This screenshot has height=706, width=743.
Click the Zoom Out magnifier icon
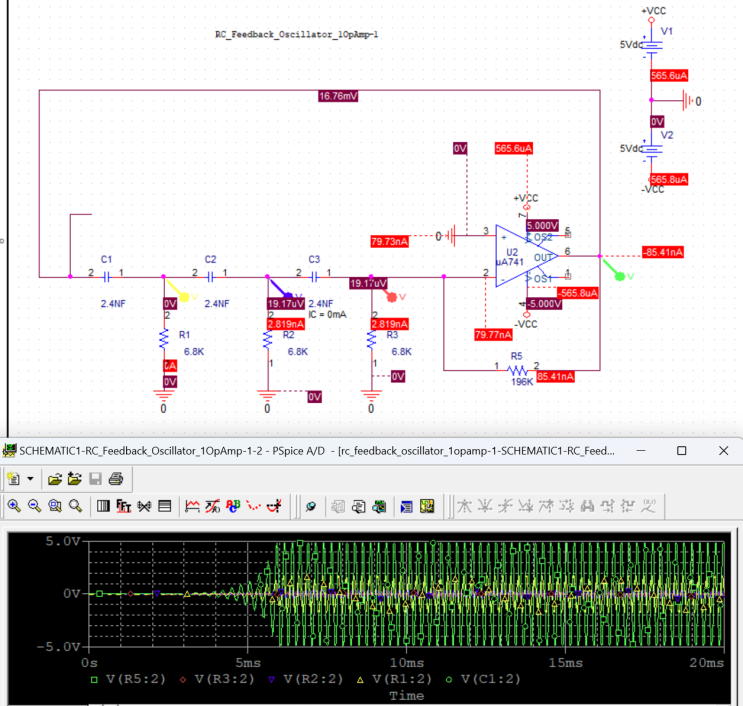click(34, 506)
